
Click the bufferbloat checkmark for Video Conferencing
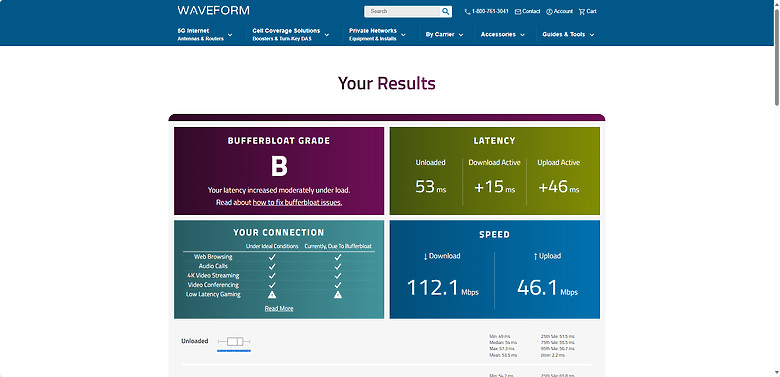pos(338,285)
